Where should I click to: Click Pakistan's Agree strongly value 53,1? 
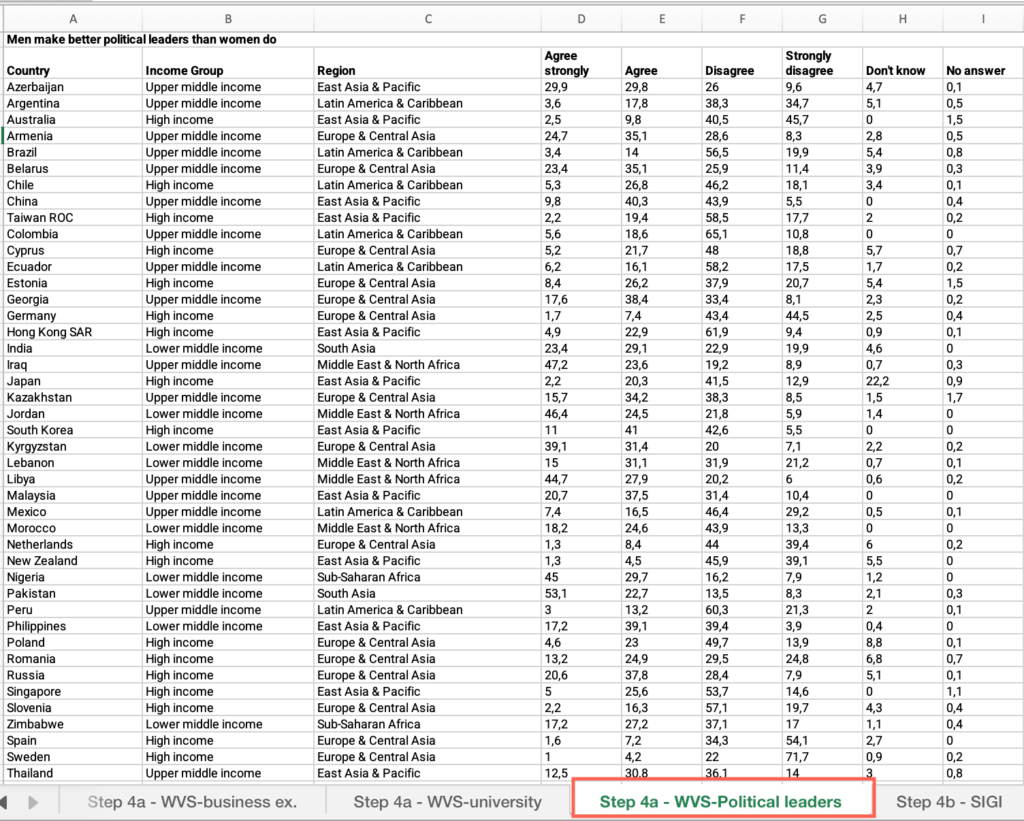tap(581, 593)
